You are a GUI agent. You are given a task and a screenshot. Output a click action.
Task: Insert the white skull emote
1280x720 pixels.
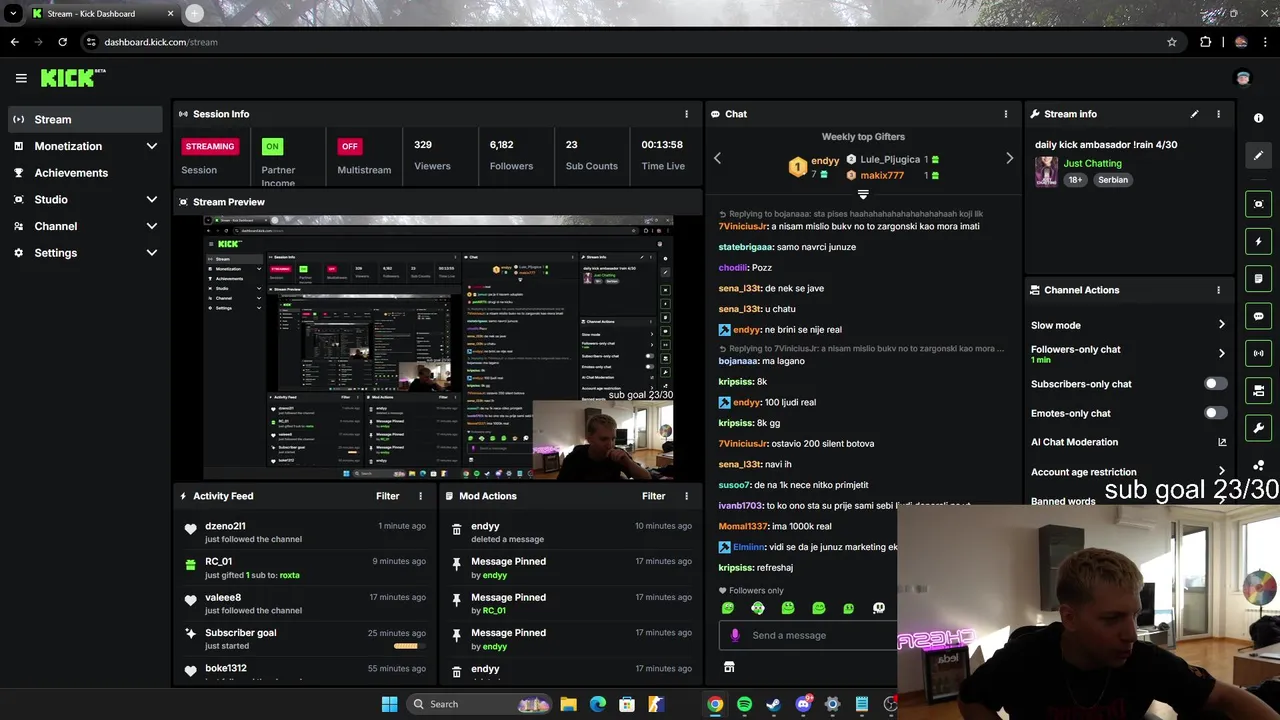coord(879,608)
